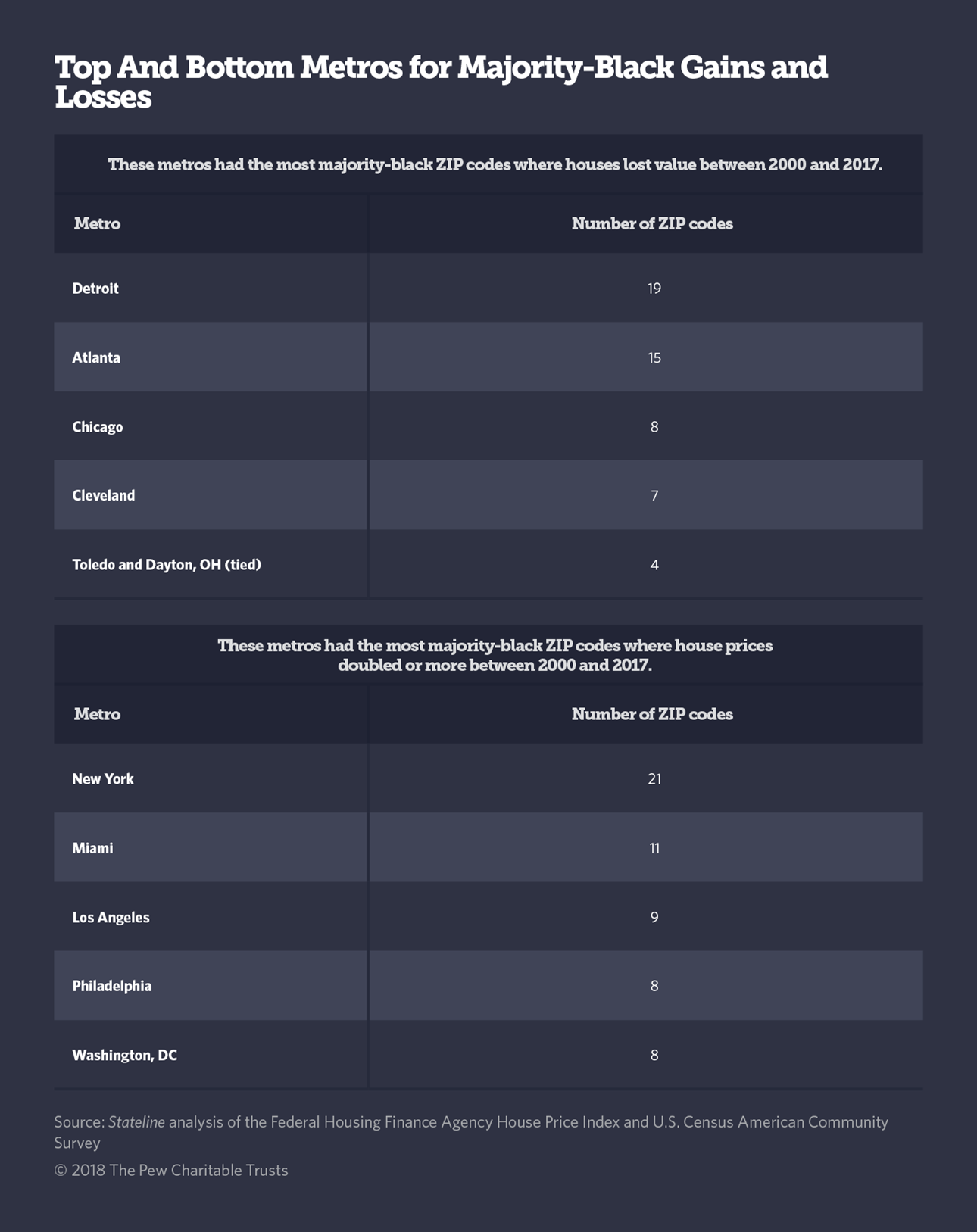Click New York's ZIP code count of 21
Screen dimensions: 977x1232
click(654, 779)
